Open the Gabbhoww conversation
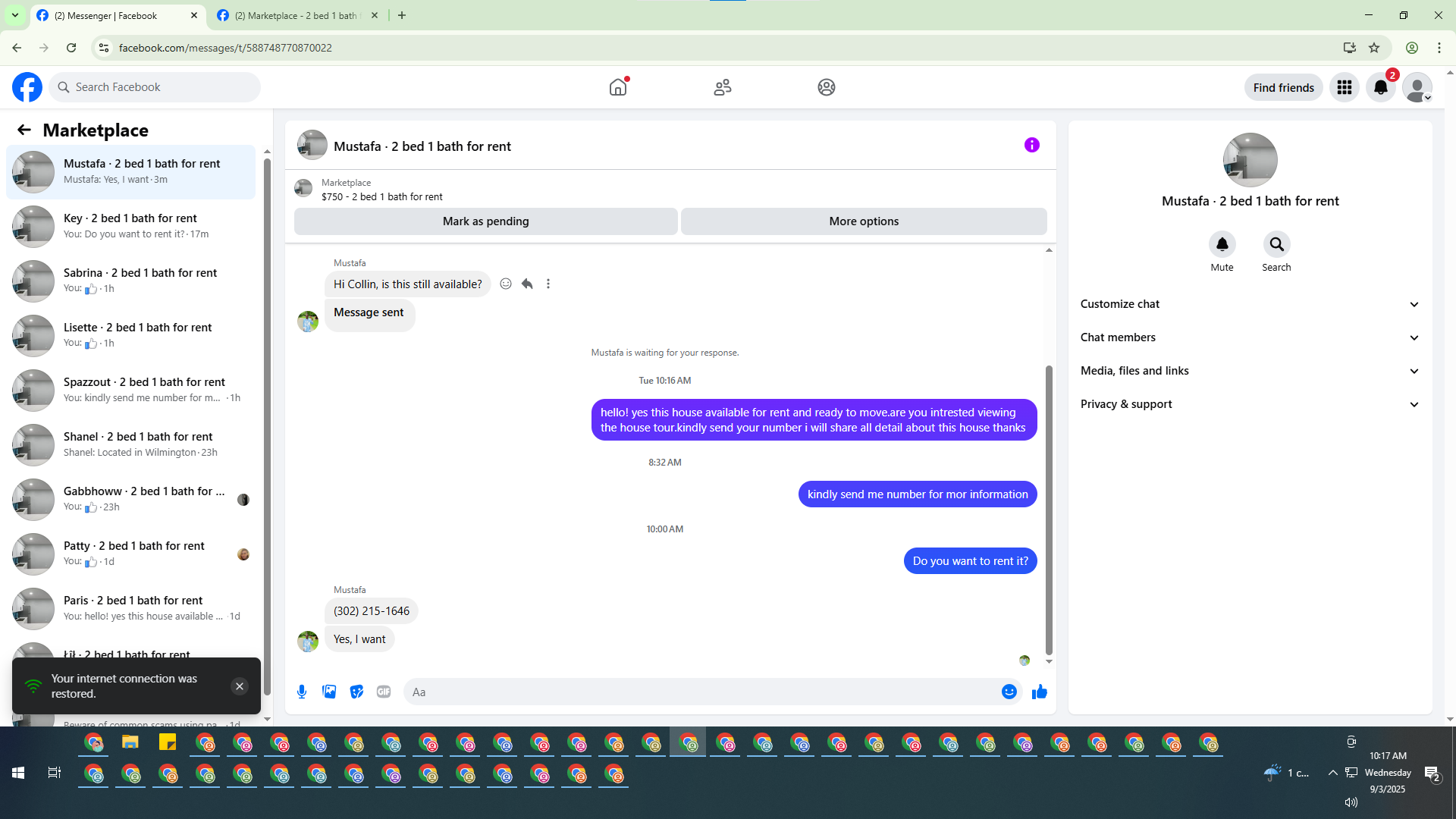This screenshot has height=819, width=1456. click(130, 500)
